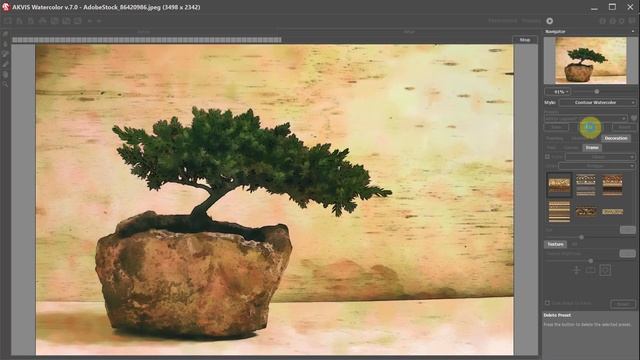
Task: Switch to the Before tab above the image
Action: (143, 31)
